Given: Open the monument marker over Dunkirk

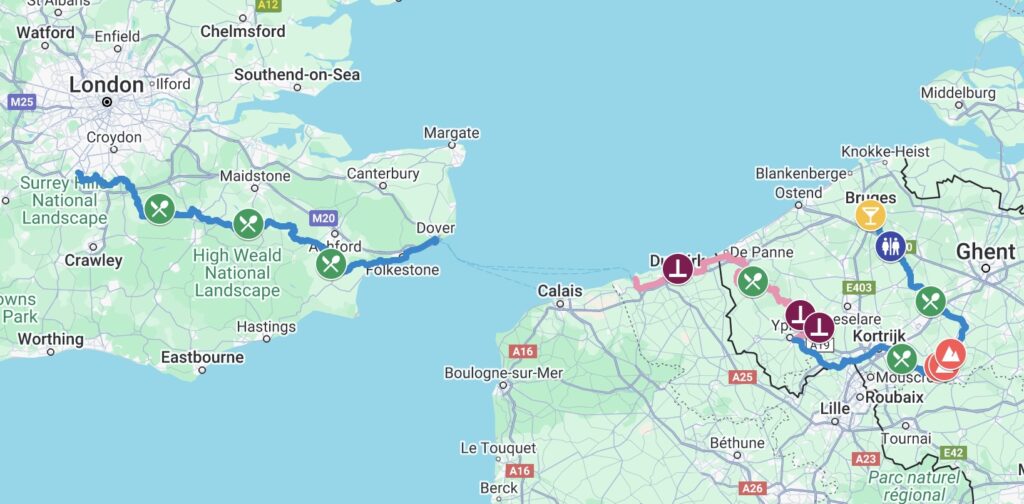Looking at the screenshot, I should point(678,269).
